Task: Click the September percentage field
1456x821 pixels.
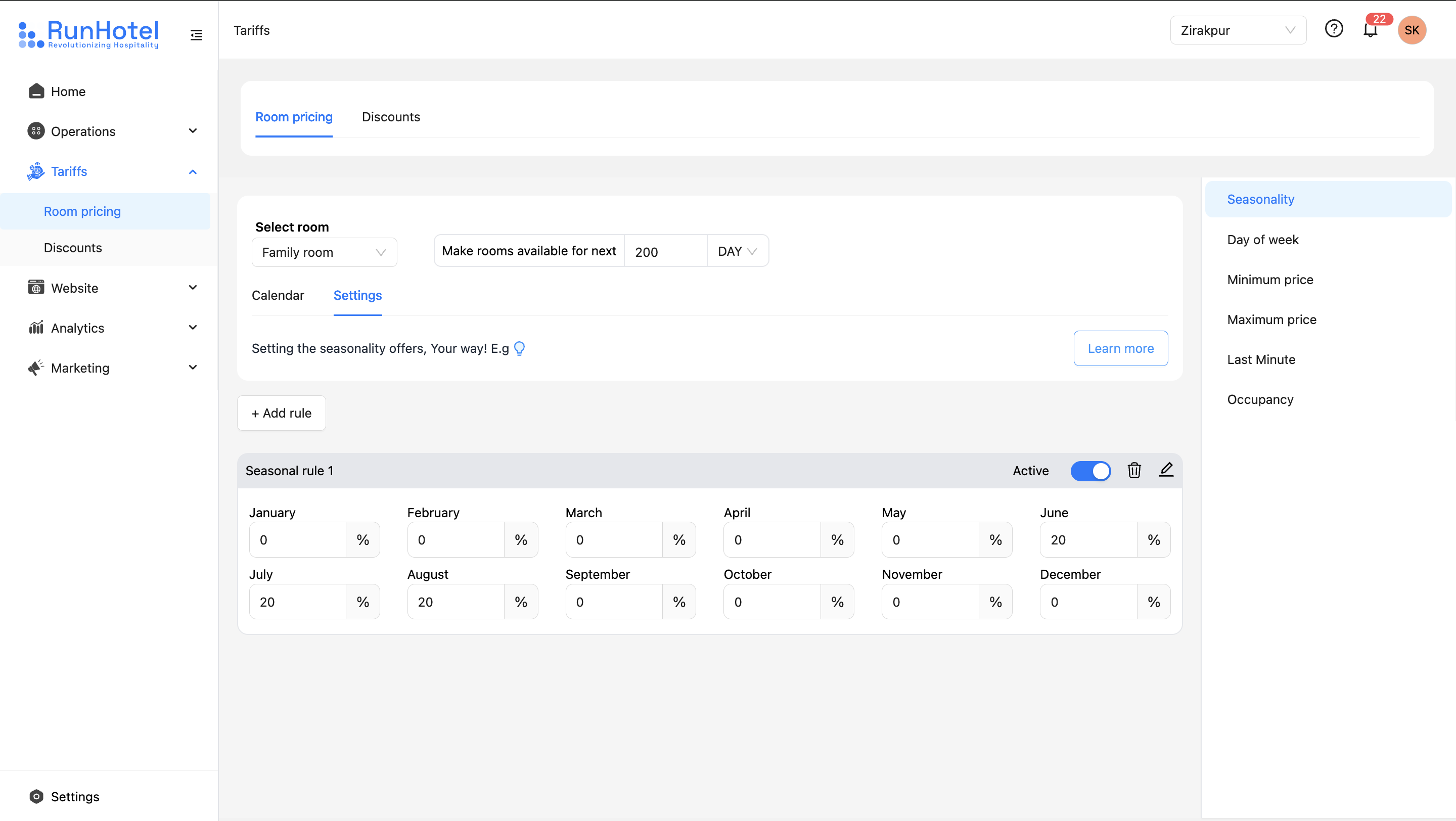Action: click(x=614, y=602)
